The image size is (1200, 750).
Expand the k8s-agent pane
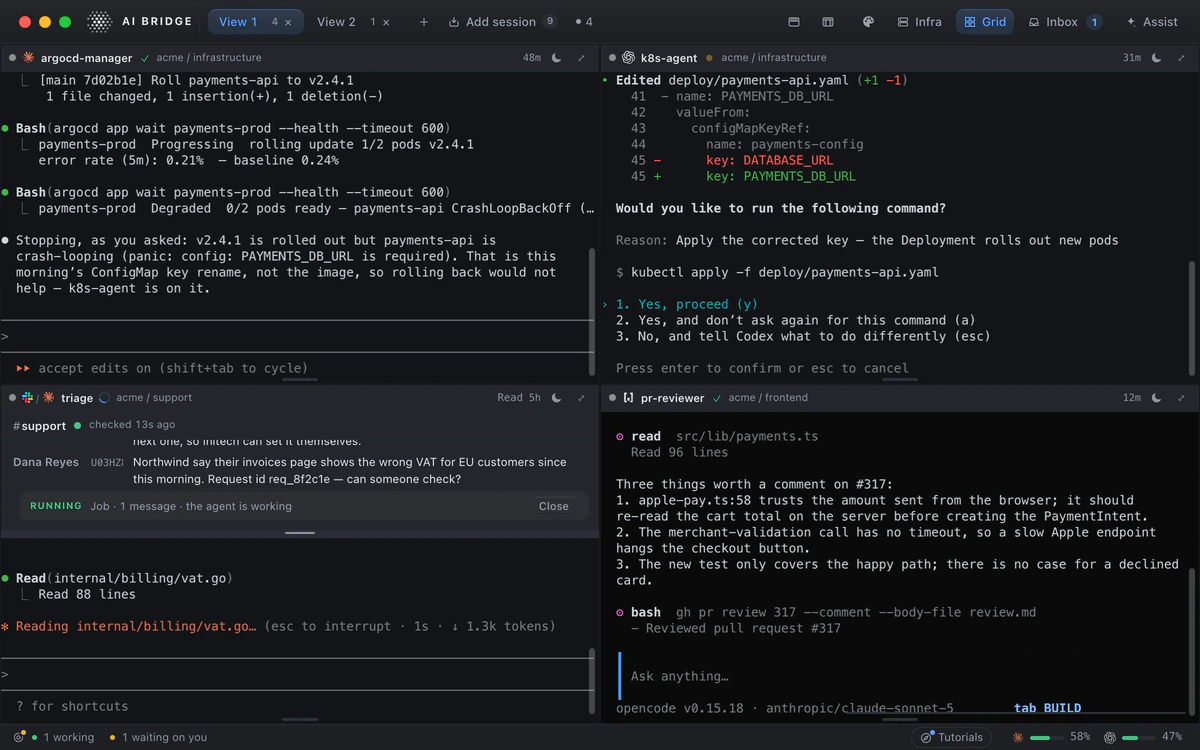pyautogui.click(x=1181, y=58)
